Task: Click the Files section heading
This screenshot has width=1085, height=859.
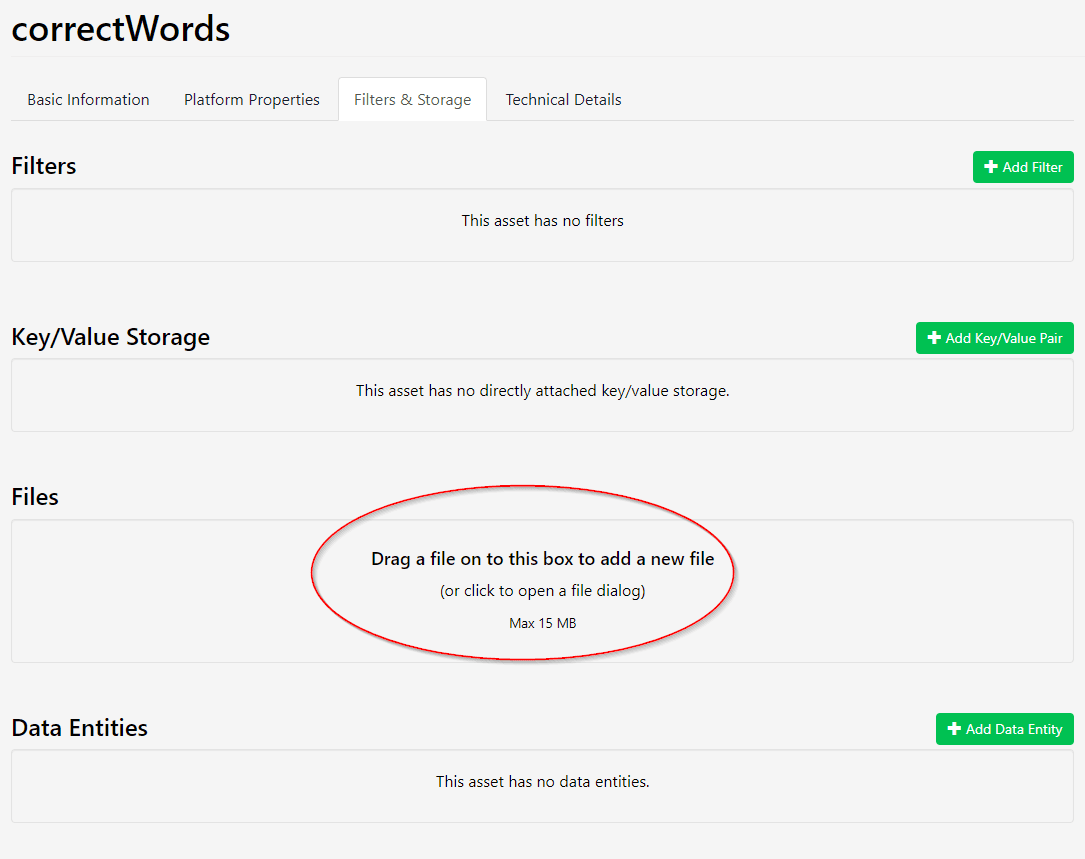Action: click(x=35, y=497)
